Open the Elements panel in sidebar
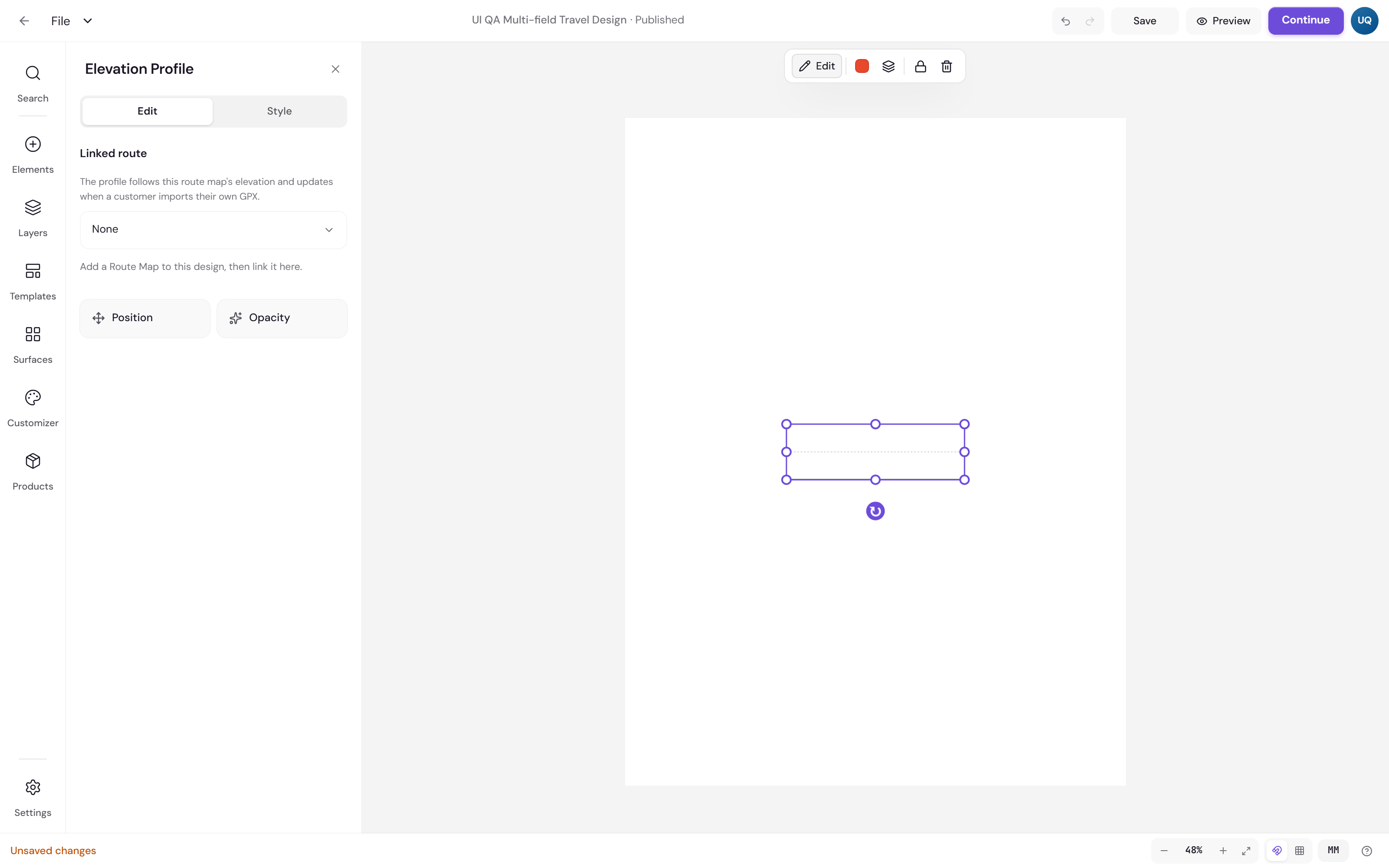Screen dimensions: 1389x868 pos(33,154)
